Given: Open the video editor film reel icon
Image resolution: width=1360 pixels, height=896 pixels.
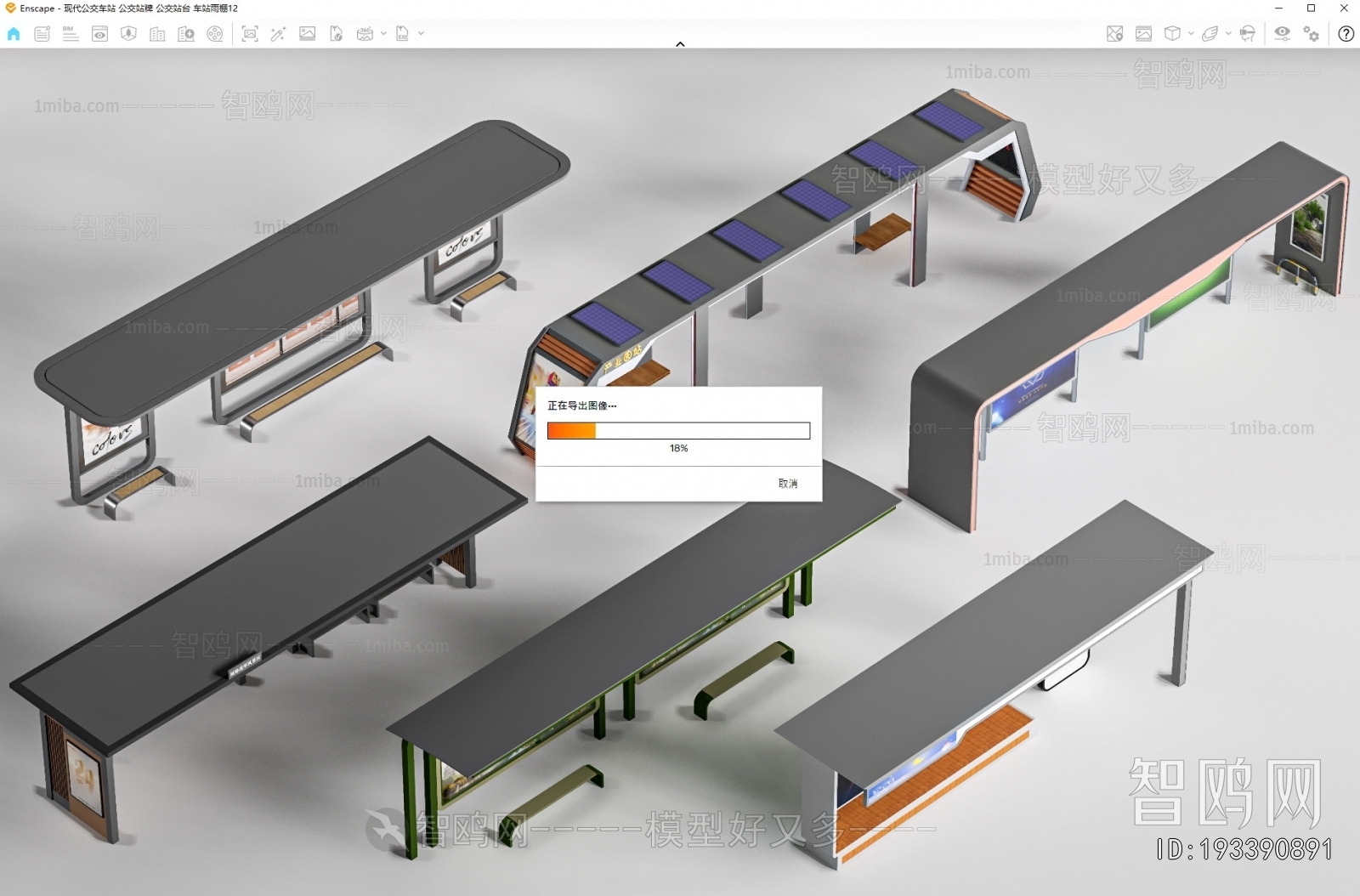Looking at the screenshot, I should (x=215, y=34).
